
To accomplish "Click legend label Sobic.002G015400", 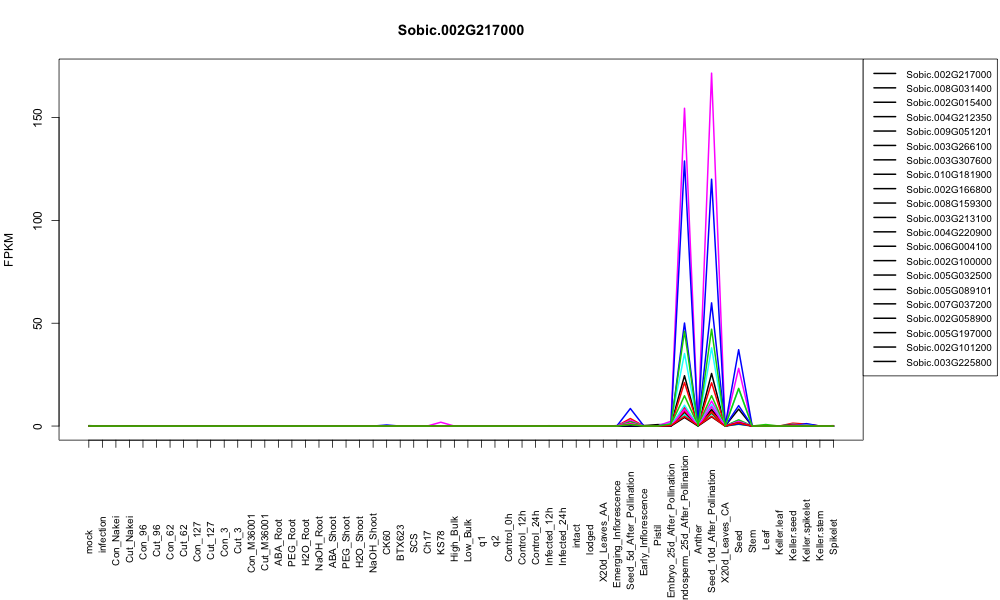I will point(948,103).
